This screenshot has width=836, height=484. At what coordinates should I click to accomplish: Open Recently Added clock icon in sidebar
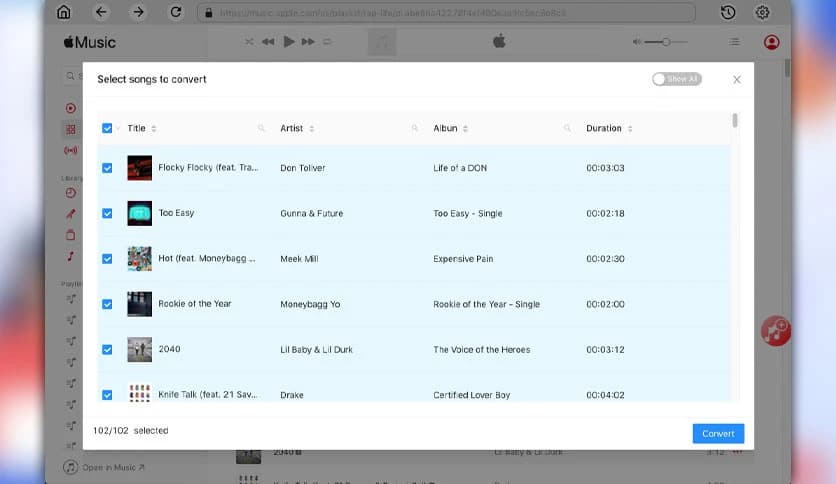tap(70, 193)
